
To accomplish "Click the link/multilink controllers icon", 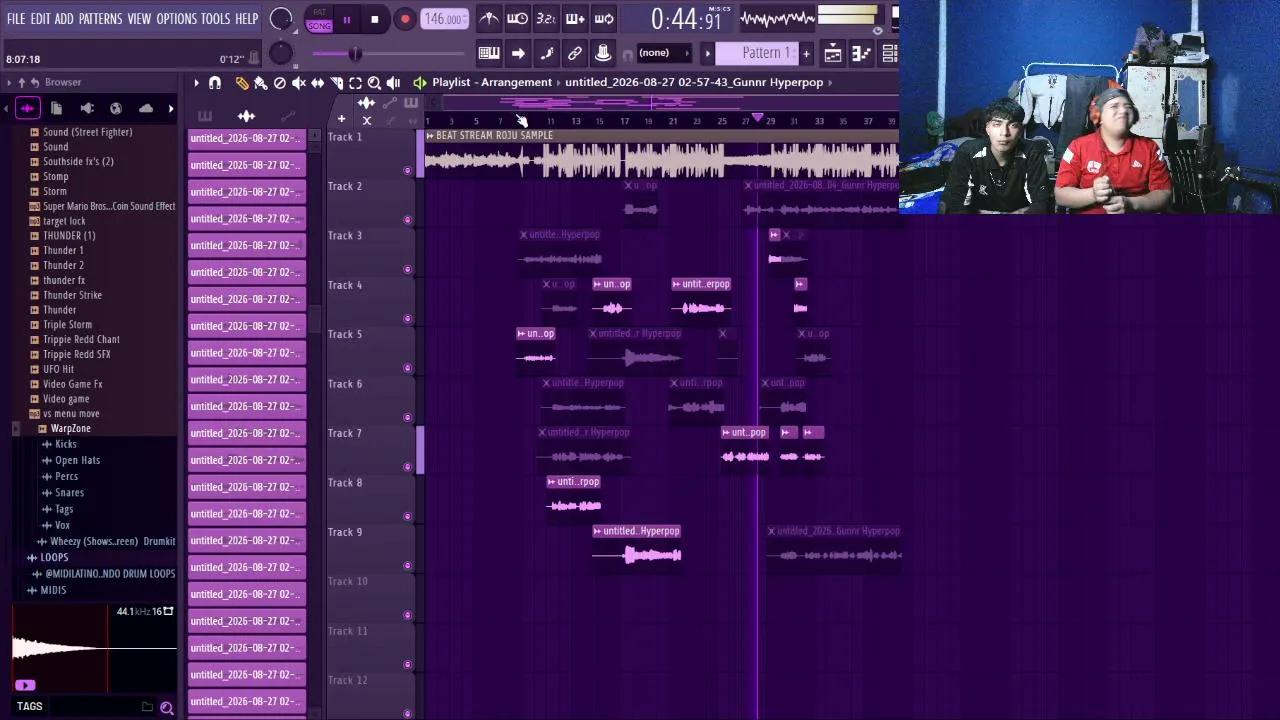I will coord(575,53).
